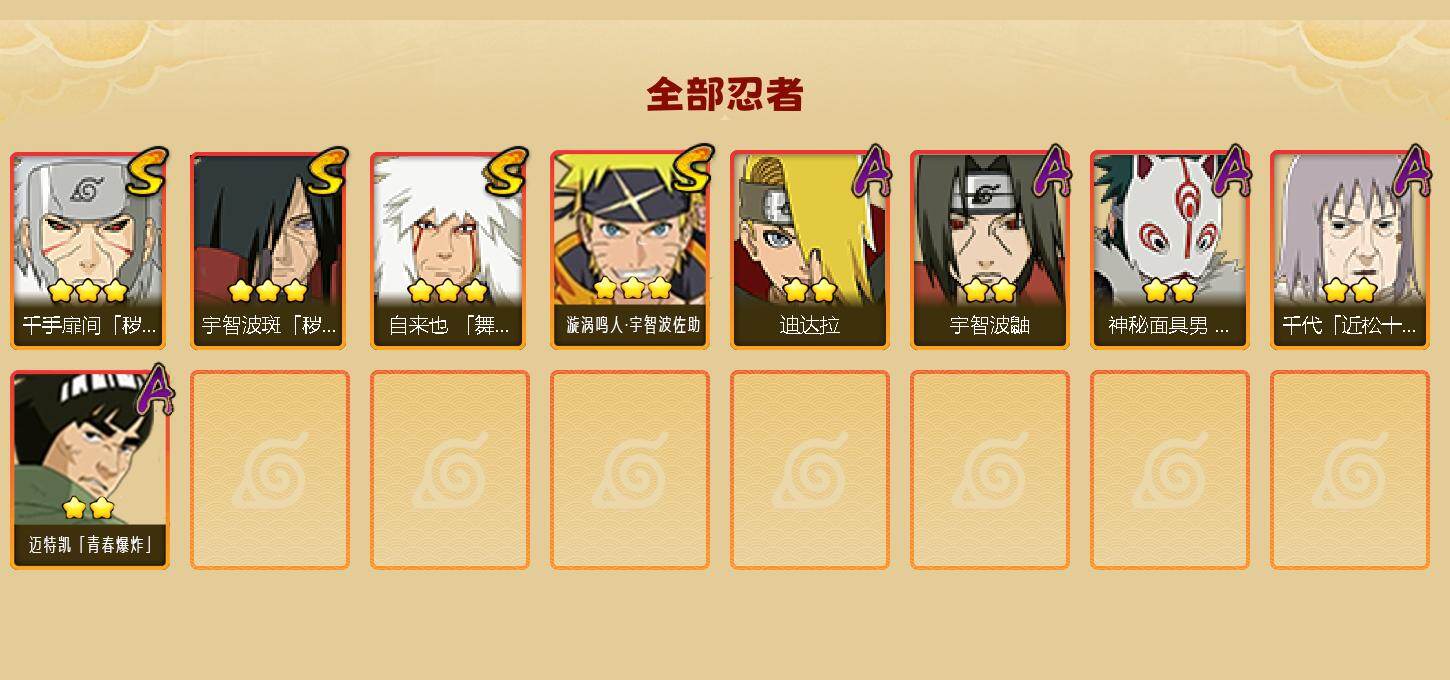Screen dimensions: 1450x680
Task: Open the 宇智波斑 ninja card
Action: (x=269, y=251)
